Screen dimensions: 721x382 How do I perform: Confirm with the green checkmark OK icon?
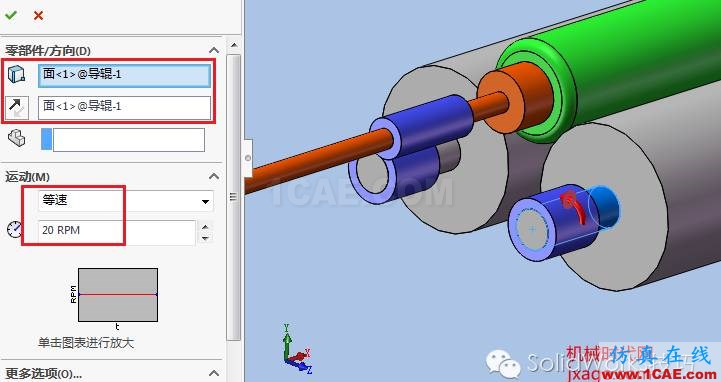coord(11,15)
